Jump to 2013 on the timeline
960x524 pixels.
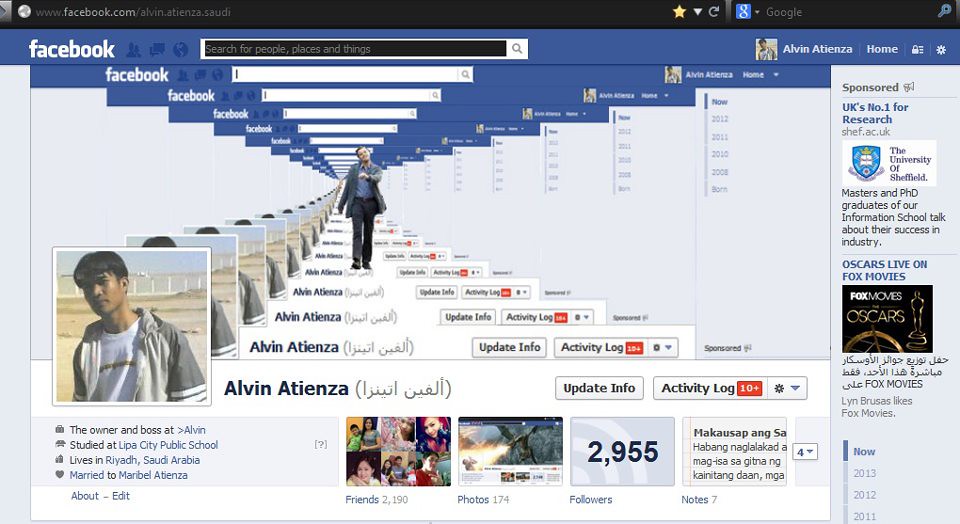click(864, 473)
